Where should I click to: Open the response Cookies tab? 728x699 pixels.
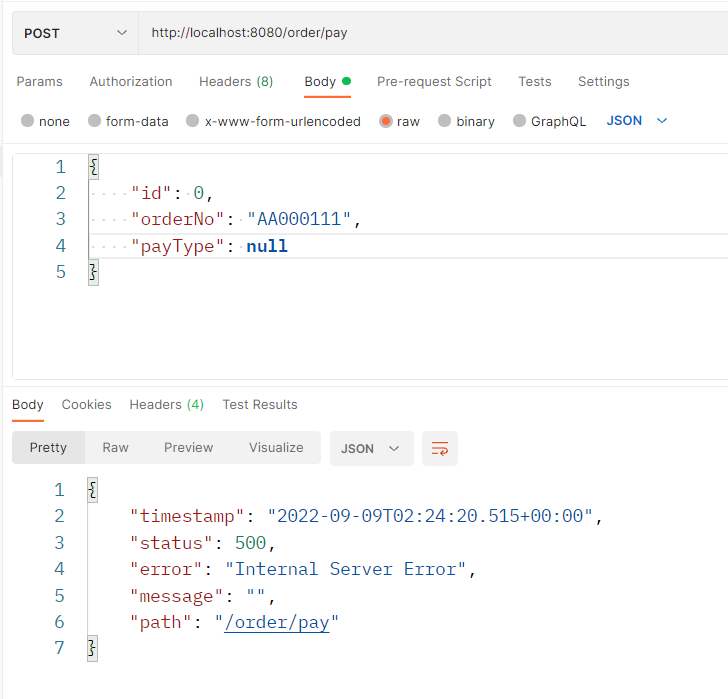86,405
